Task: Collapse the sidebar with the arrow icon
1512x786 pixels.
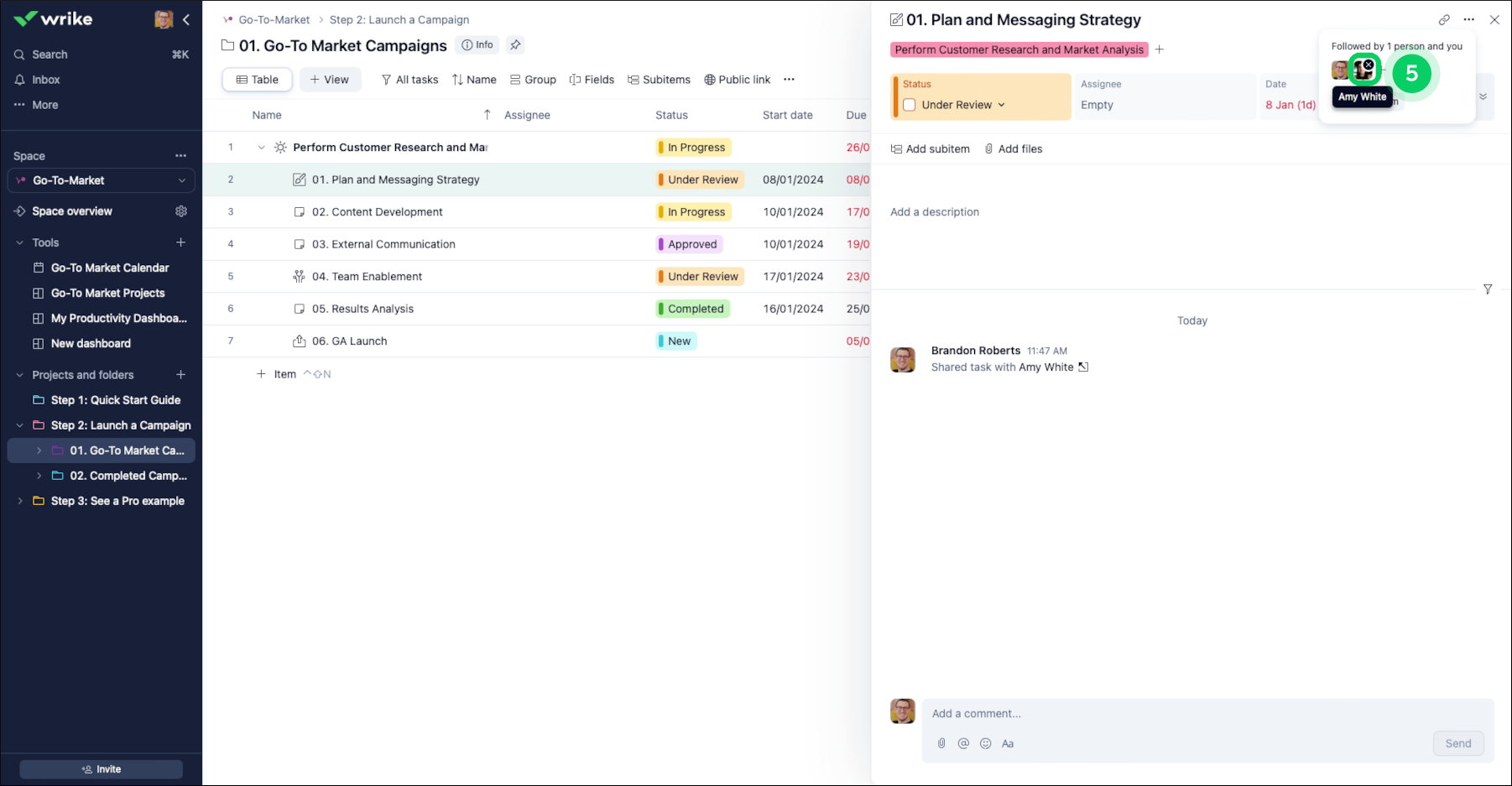Action: (x=186, y=19)
